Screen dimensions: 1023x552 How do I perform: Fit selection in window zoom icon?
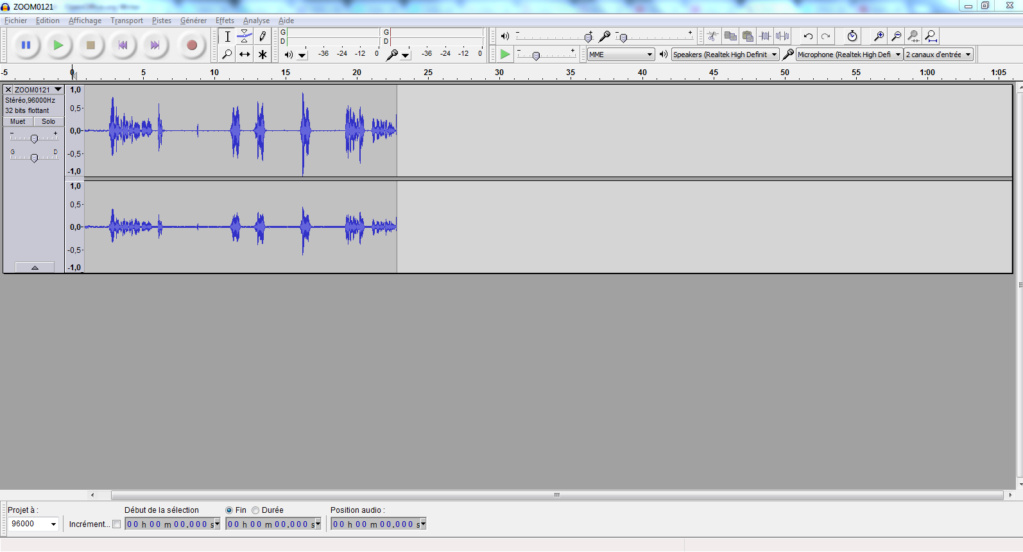913,37
